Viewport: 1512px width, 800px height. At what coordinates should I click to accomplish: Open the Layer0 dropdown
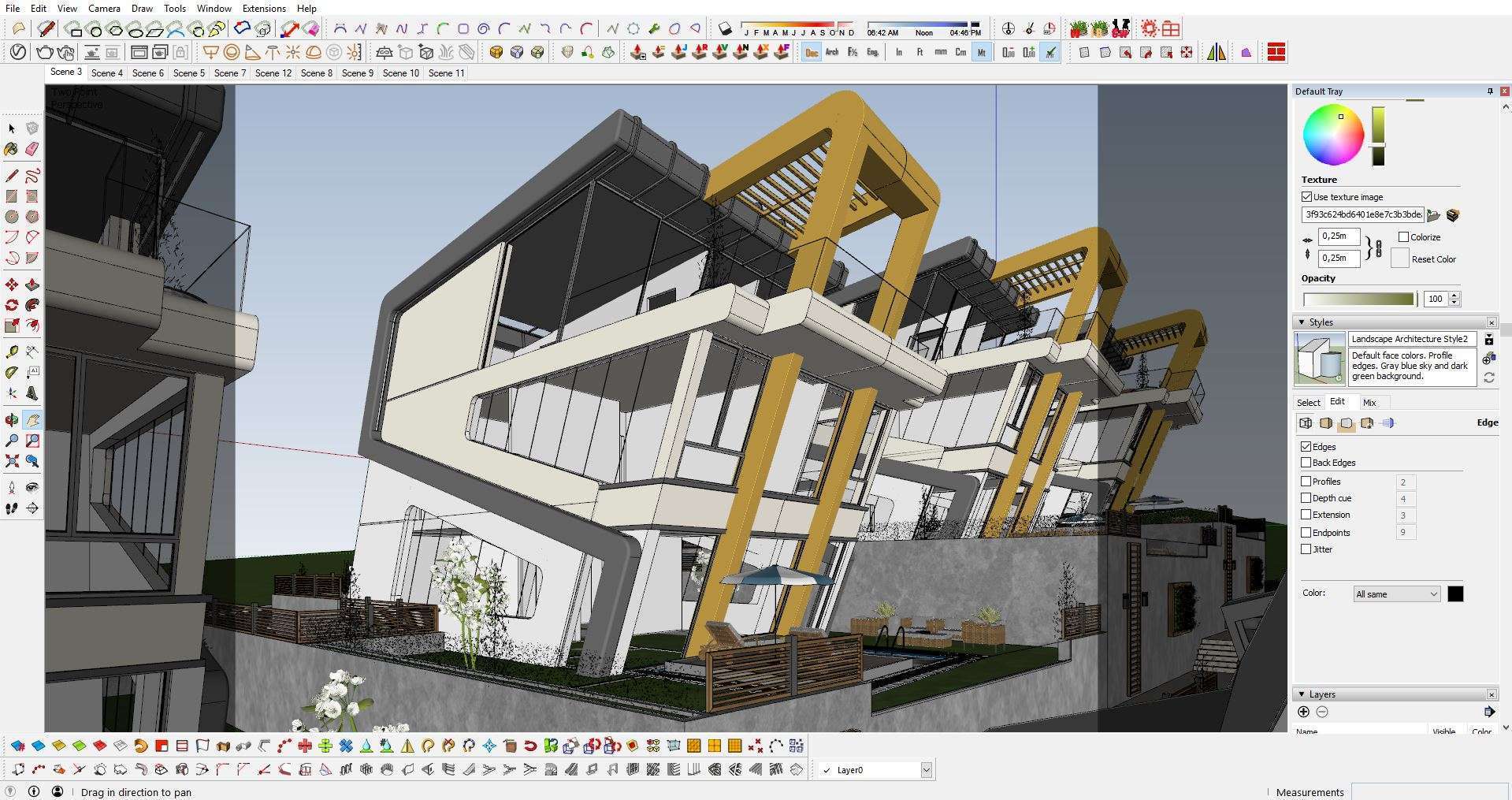(926, 770)
